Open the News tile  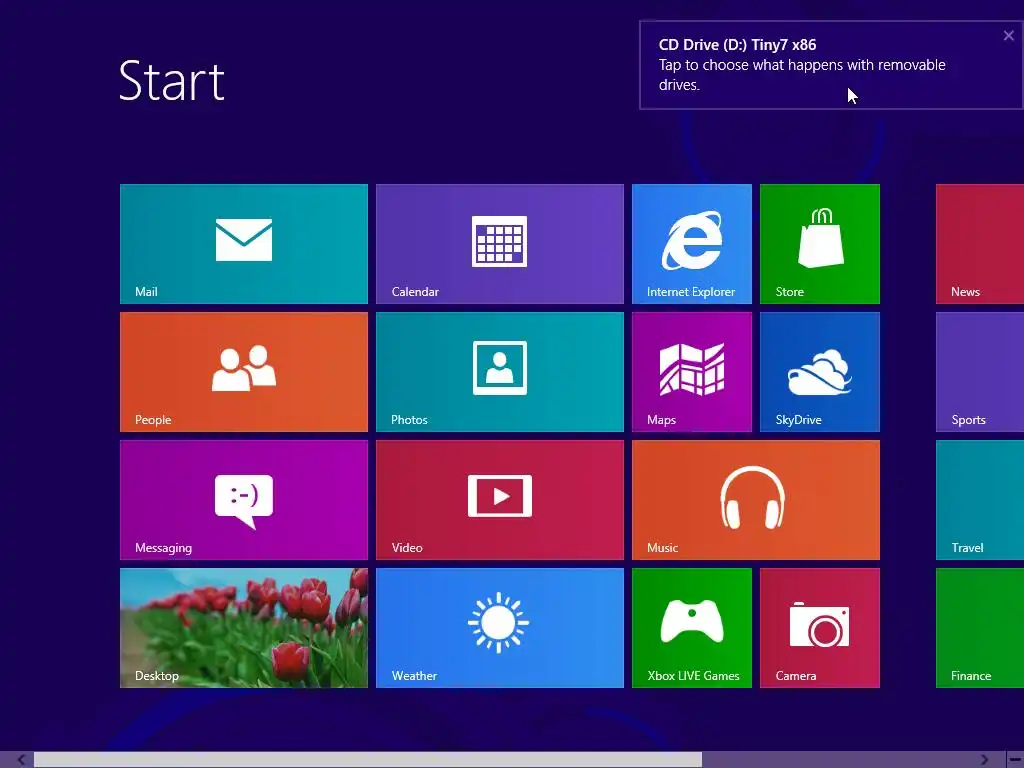(980, 244)
